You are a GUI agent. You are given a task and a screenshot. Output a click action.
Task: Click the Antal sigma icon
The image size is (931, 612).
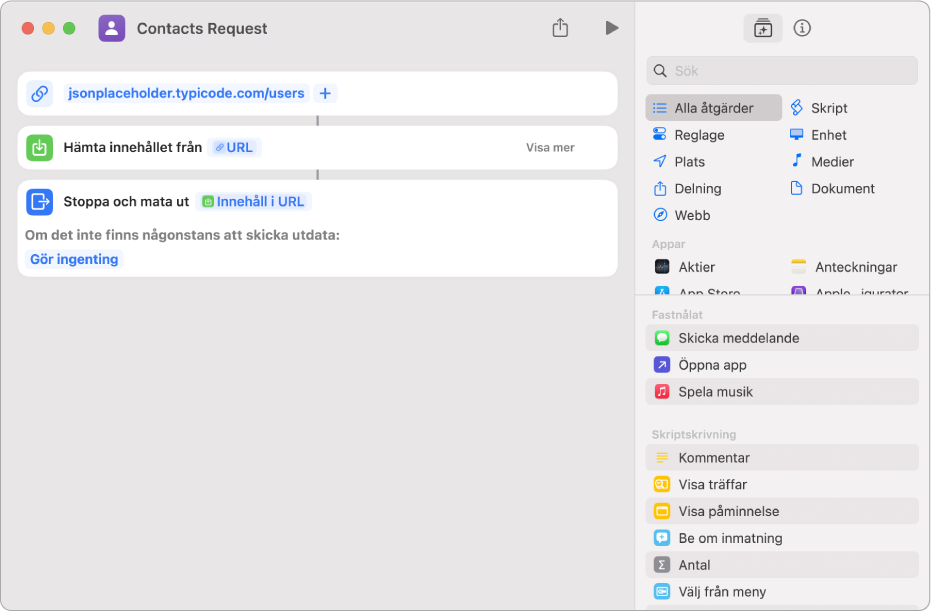click(662, 565)
